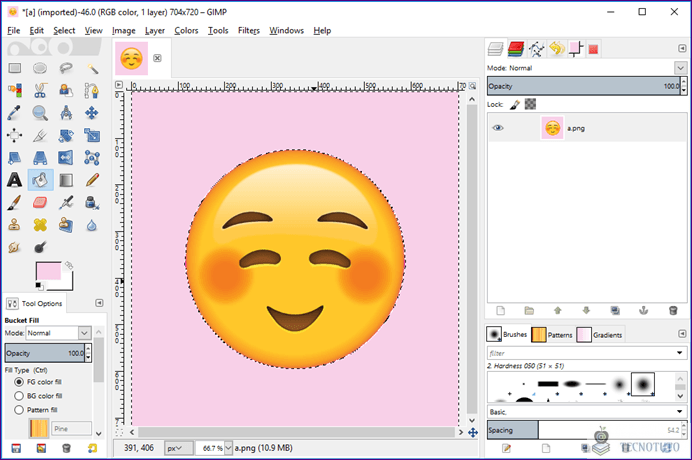Screen dimensions: 692x460
Task: Switch to the Channels tab
Action: pos(516,49)
